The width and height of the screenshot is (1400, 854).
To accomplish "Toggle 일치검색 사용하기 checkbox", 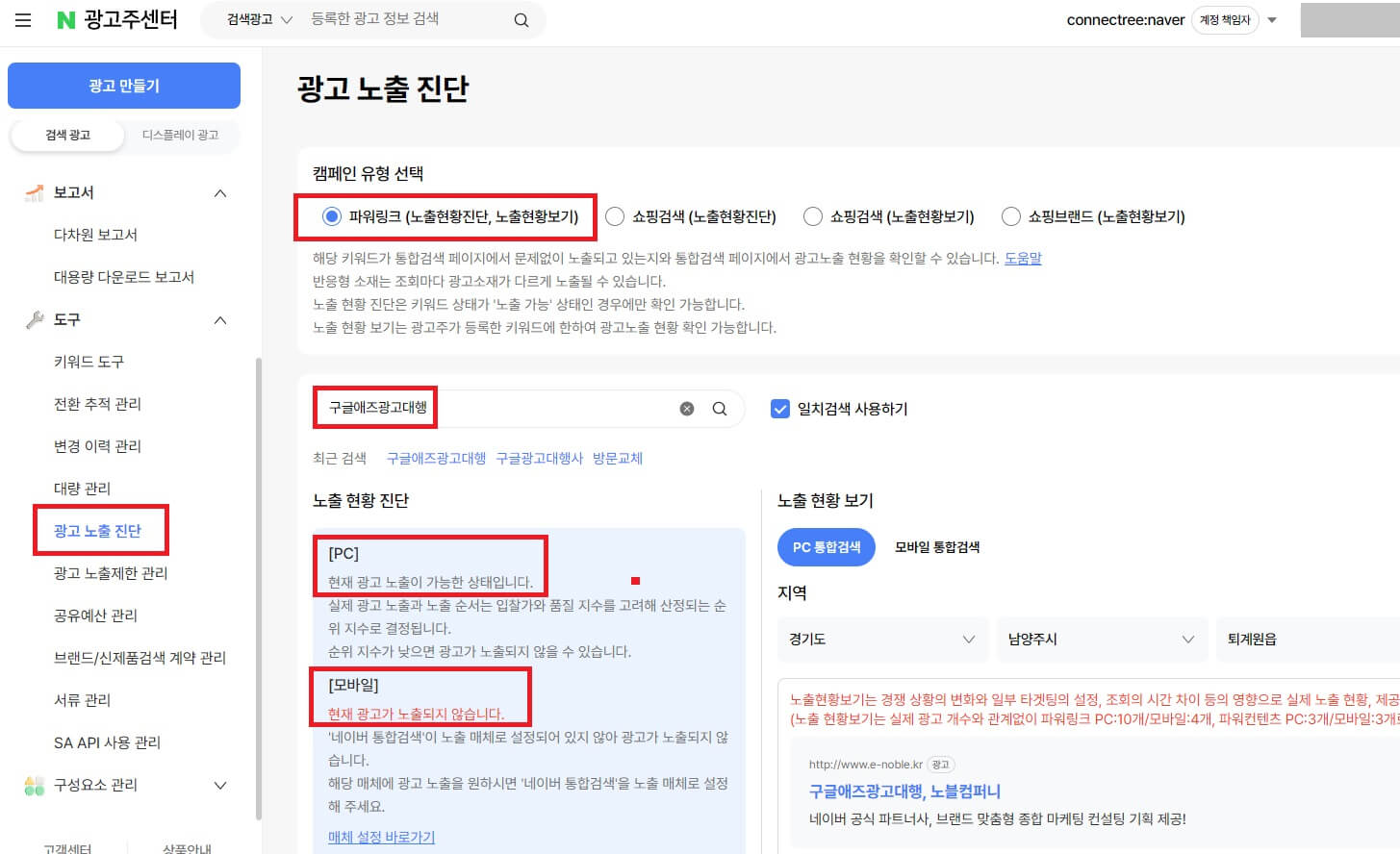I will (x=780, y=409).
